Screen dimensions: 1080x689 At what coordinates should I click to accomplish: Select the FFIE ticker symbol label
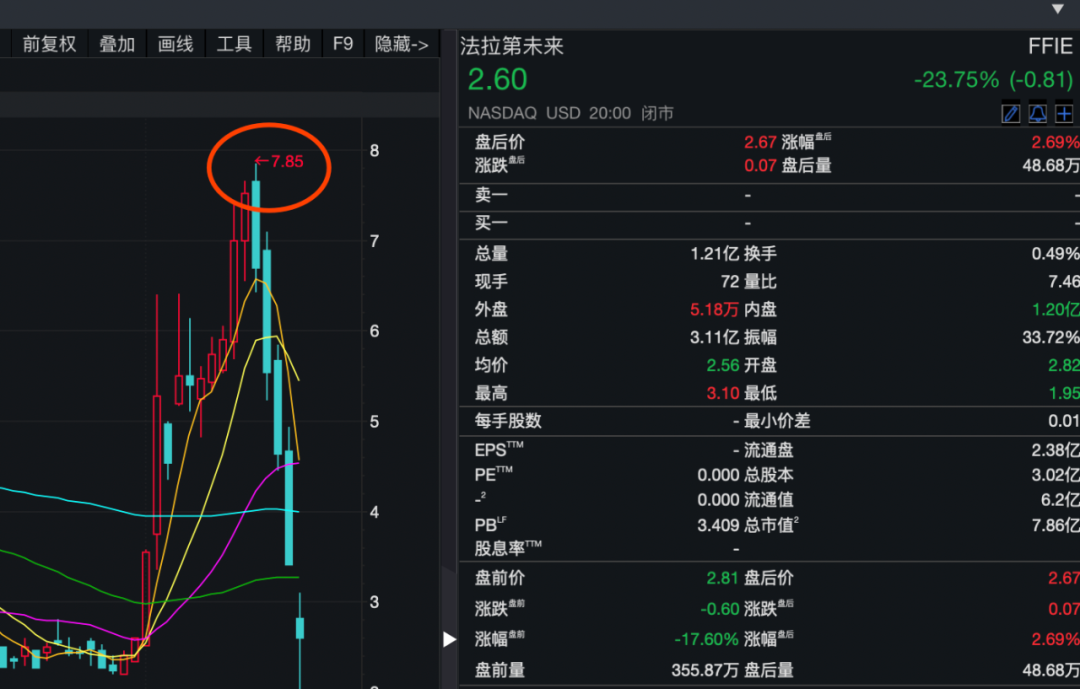click(x=1049, y=46)
